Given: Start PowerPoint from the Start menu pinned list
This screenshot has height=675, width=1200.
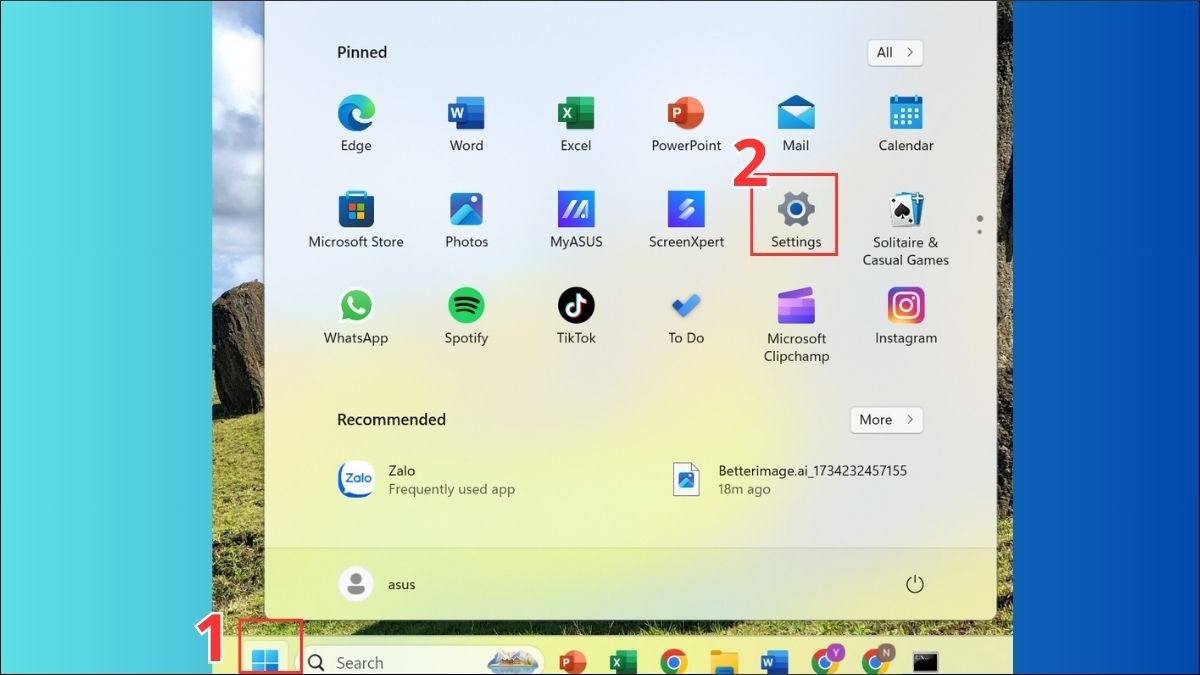Looking at the screenshot, I should (x=686, y=124).
